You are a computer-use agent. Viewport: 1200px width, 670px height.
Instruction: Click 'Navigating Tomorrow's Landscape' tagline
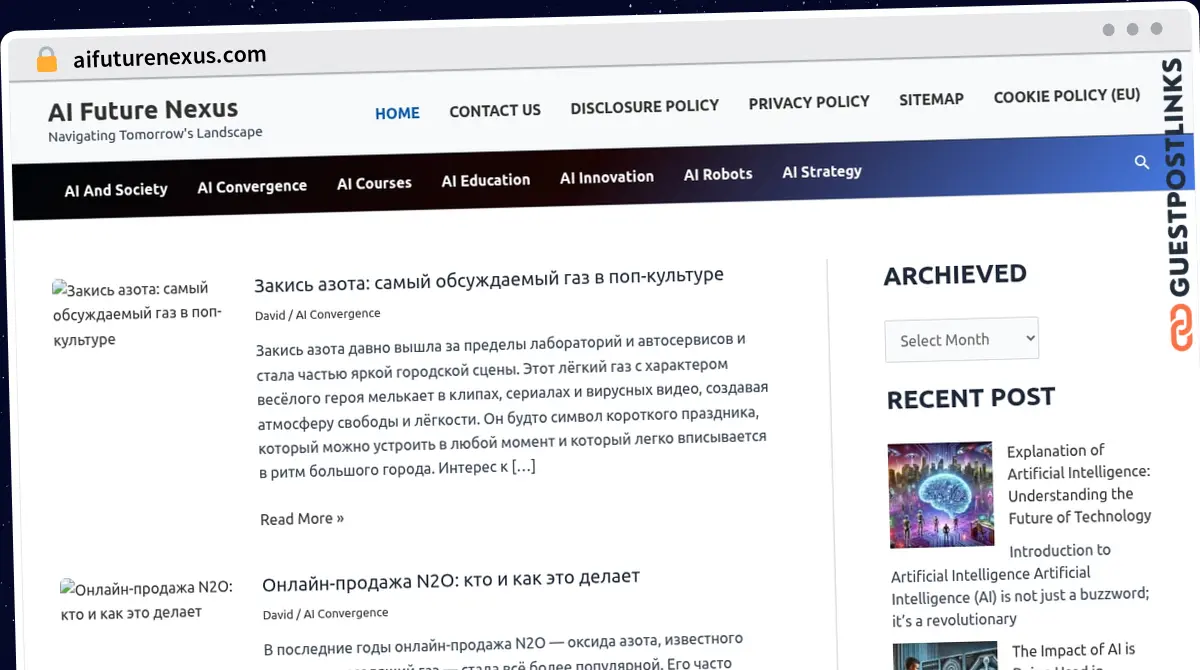coord(155,133)
